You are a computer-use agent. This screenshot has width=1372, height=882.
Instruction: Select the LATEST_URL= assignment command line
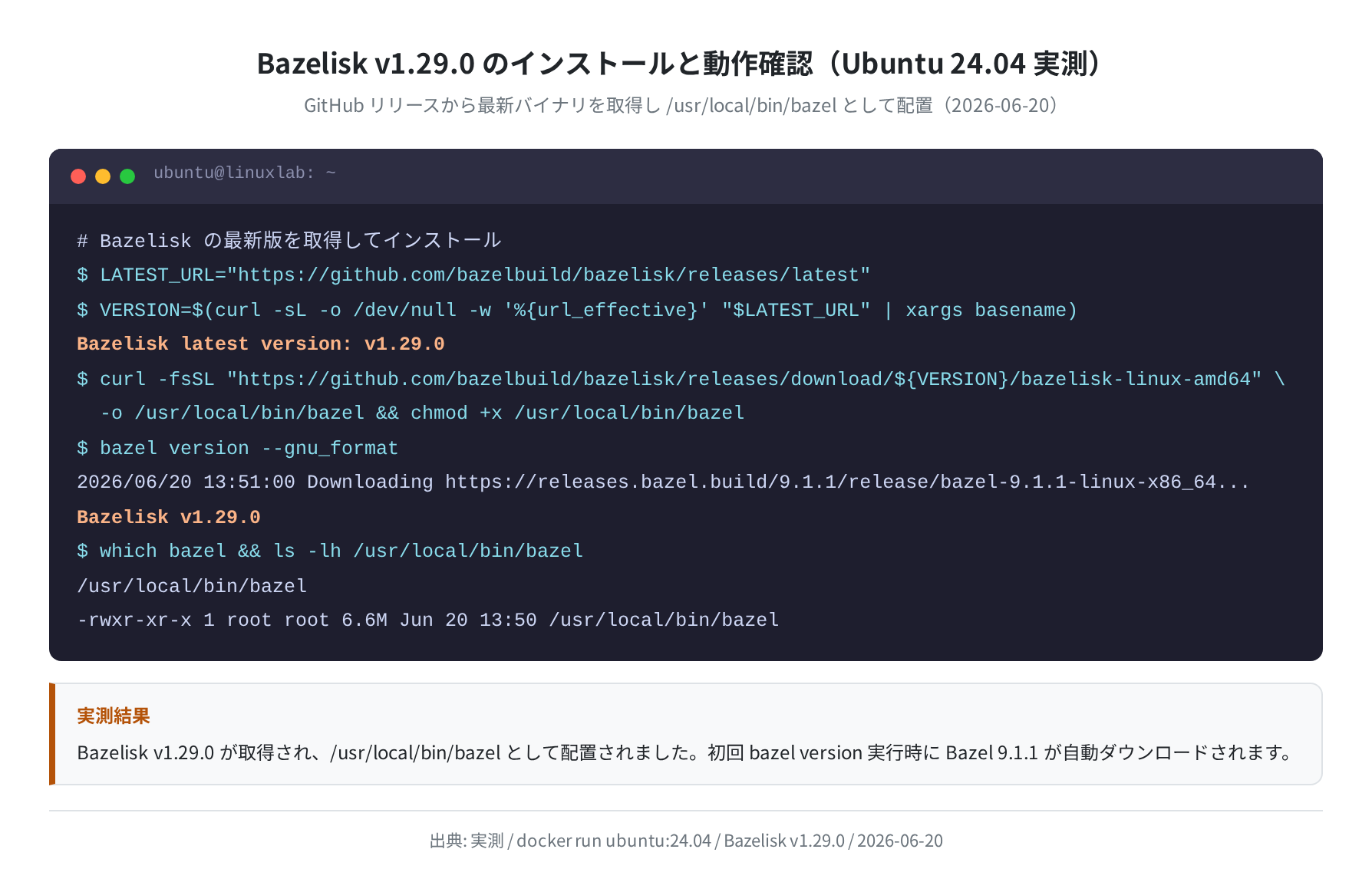click(x=473, y=275)
